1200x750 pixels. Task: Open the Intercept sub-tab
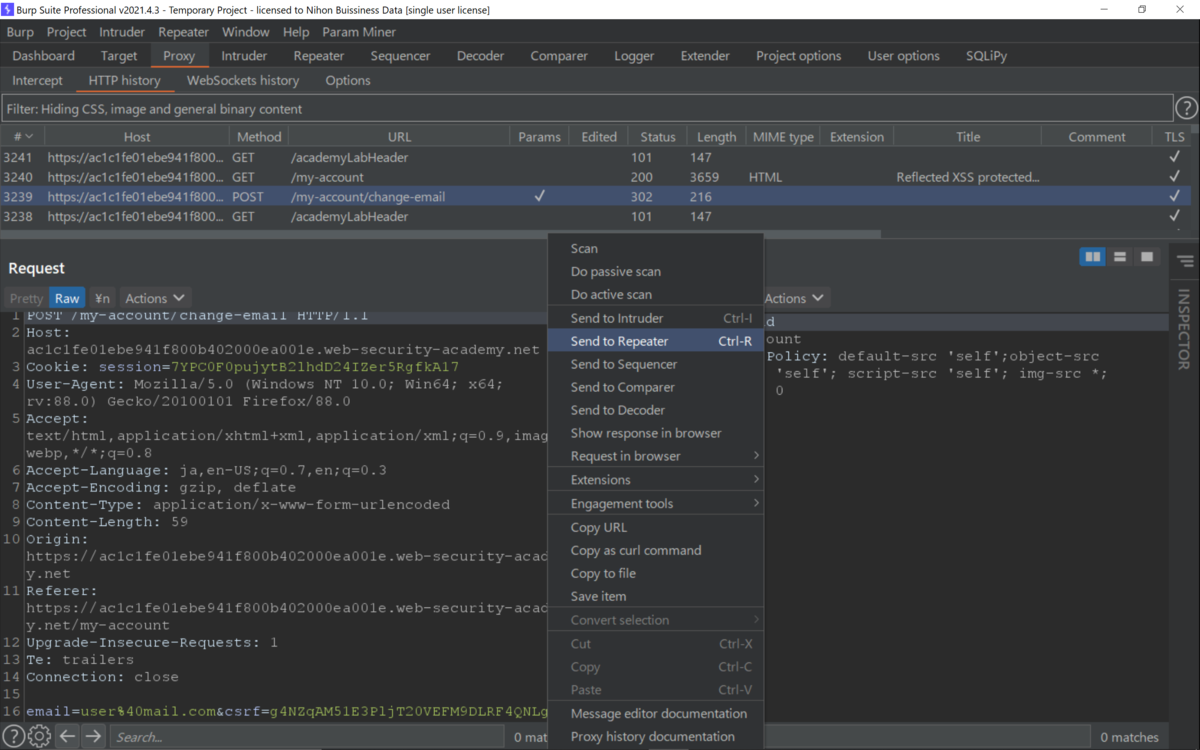[x=37, y=80]
